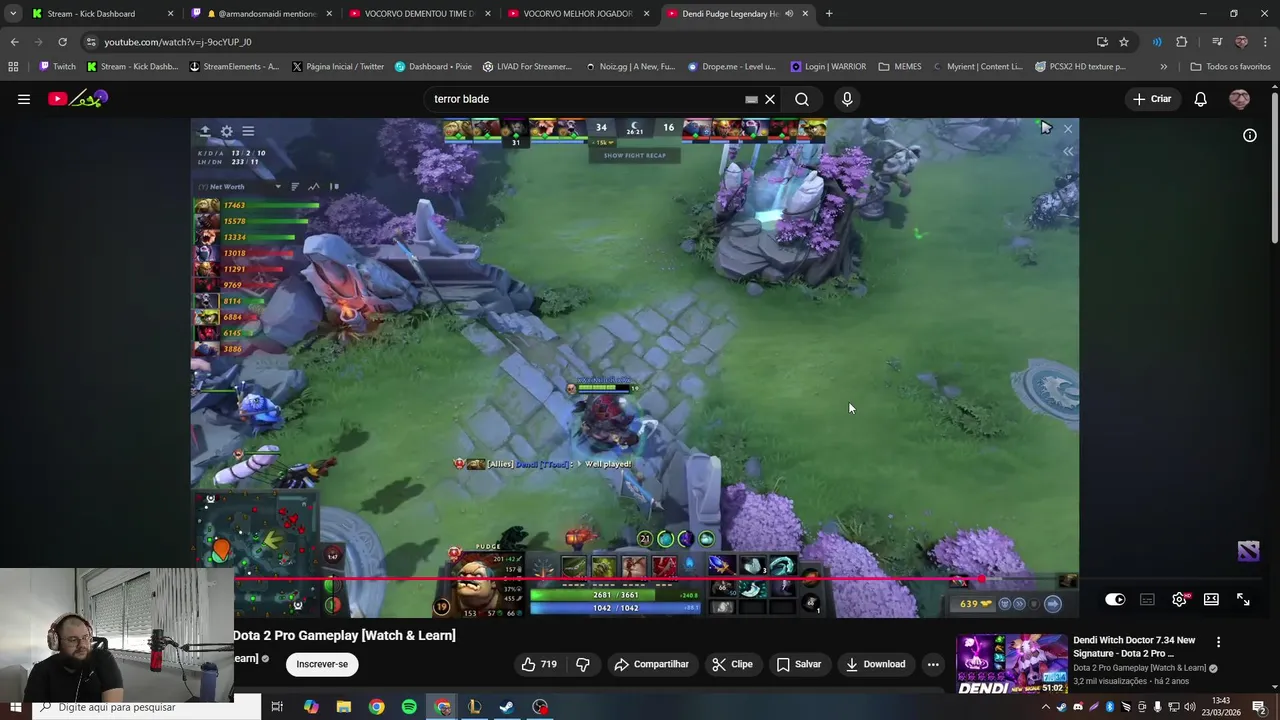Open Spotify from the taskbar
1280x720 pixels.
[x=409, y=707]
